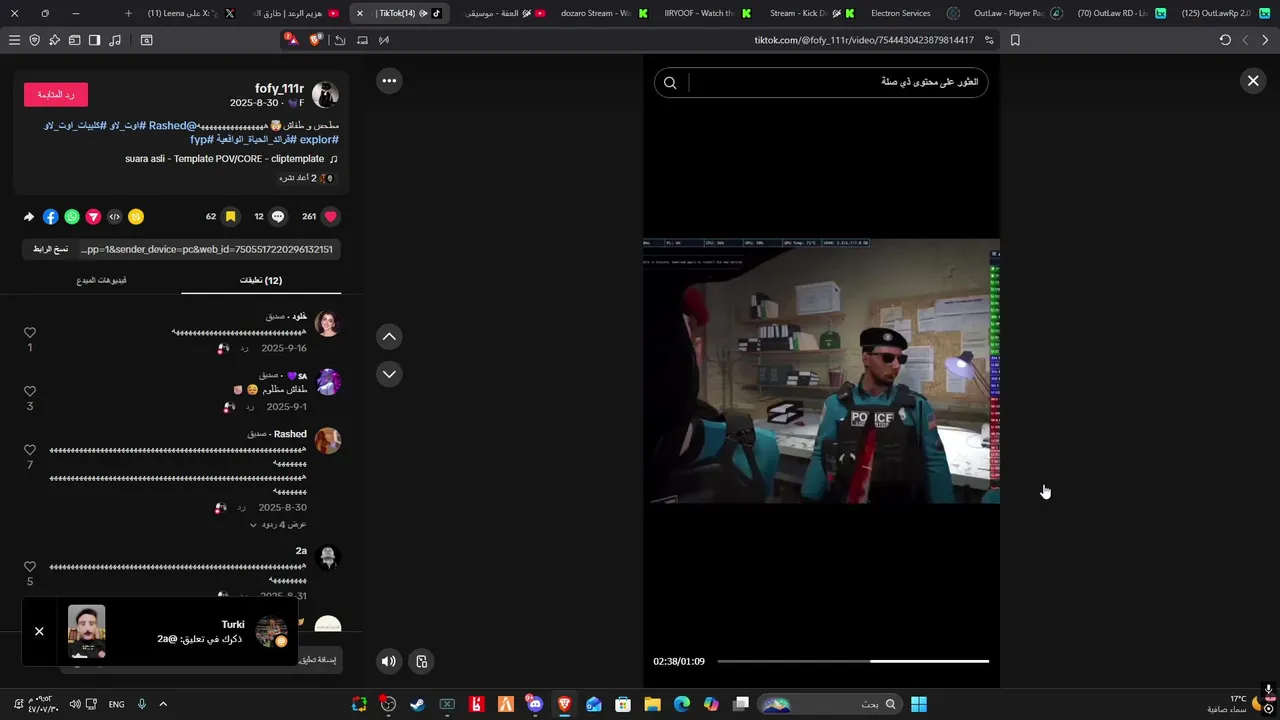Open the 2 reposts indicator
The height and width of the screenshot is (720, 1280).
click(x=306, y=178)
